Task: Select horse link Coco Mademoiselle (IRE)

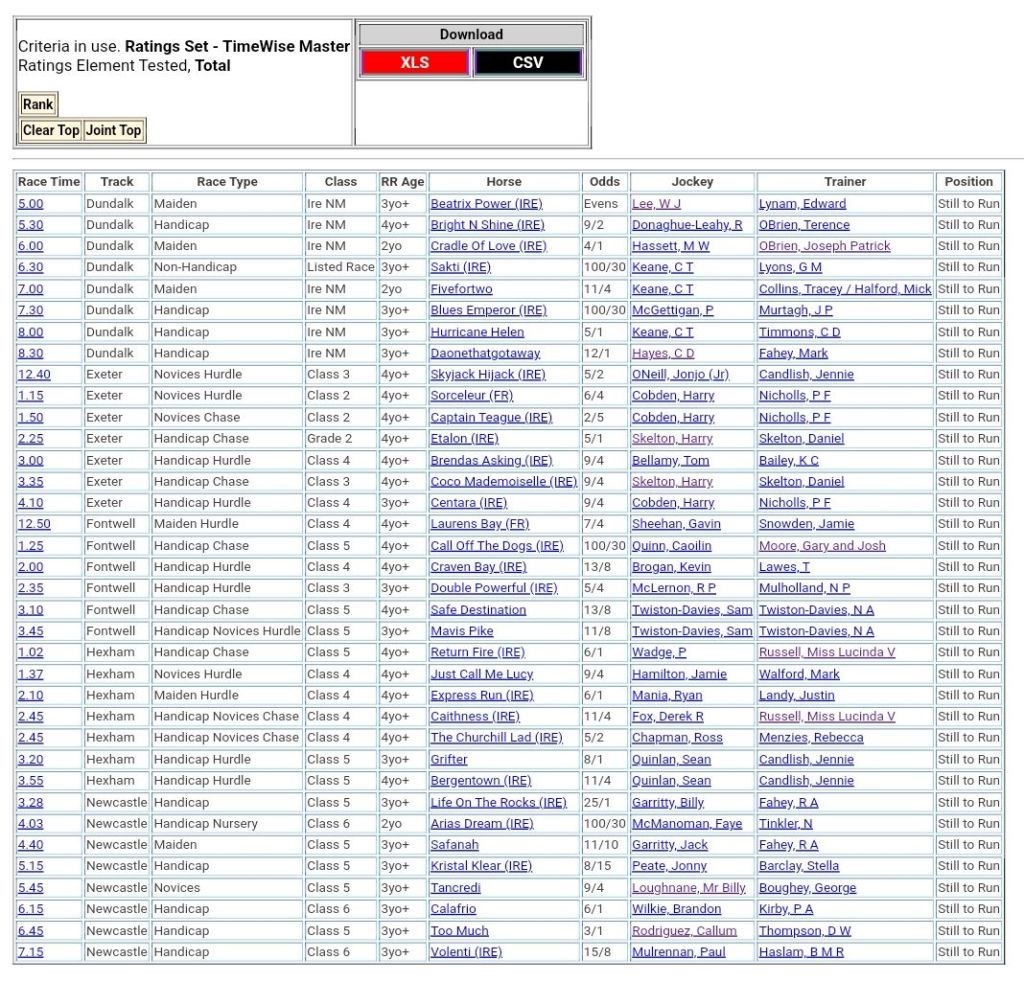Action: tap(503, 482)
